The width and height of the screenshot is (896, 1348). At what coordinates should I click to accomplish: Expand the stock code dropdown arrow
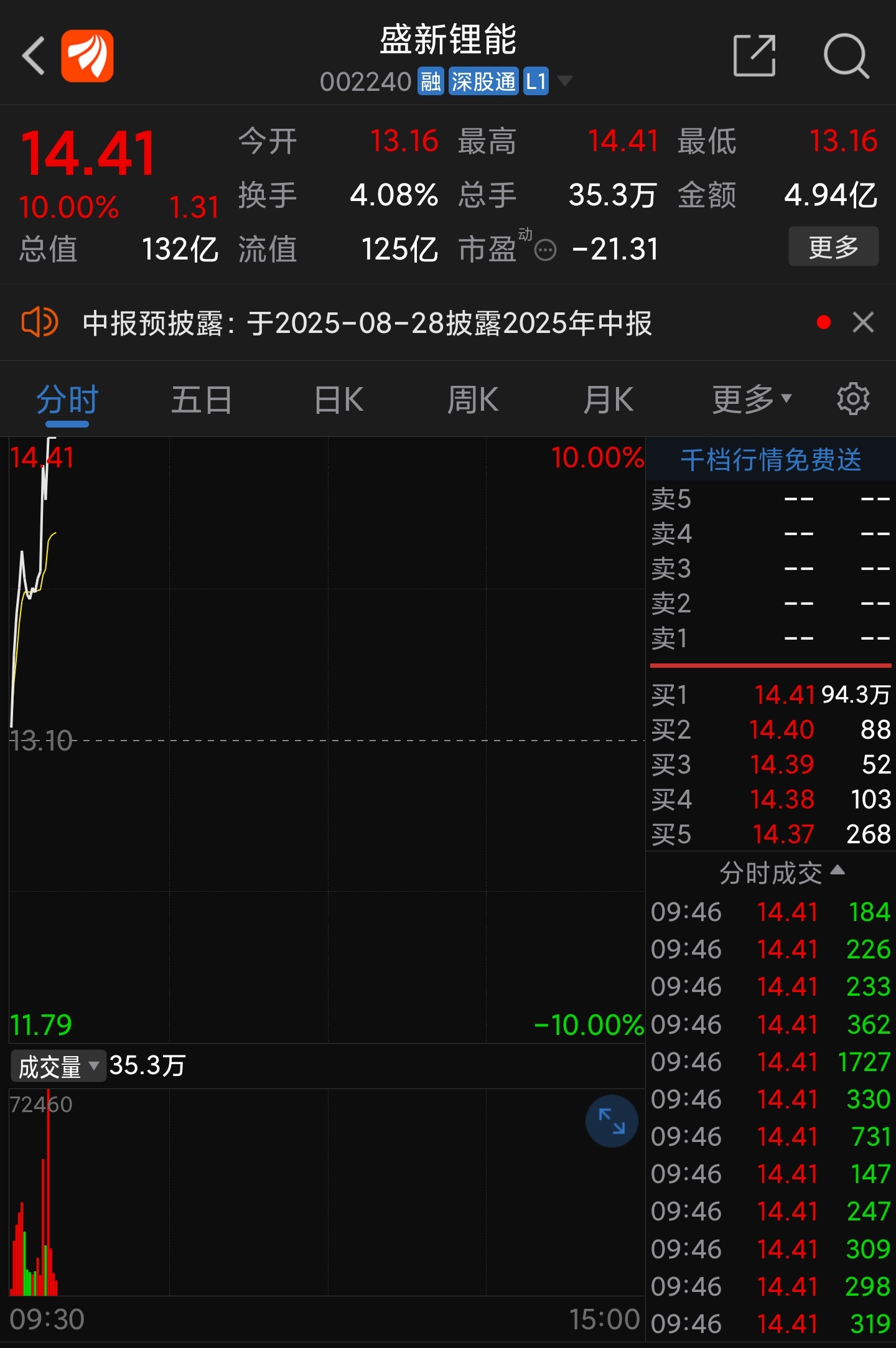pyautogui.click(x=565, y=81)
